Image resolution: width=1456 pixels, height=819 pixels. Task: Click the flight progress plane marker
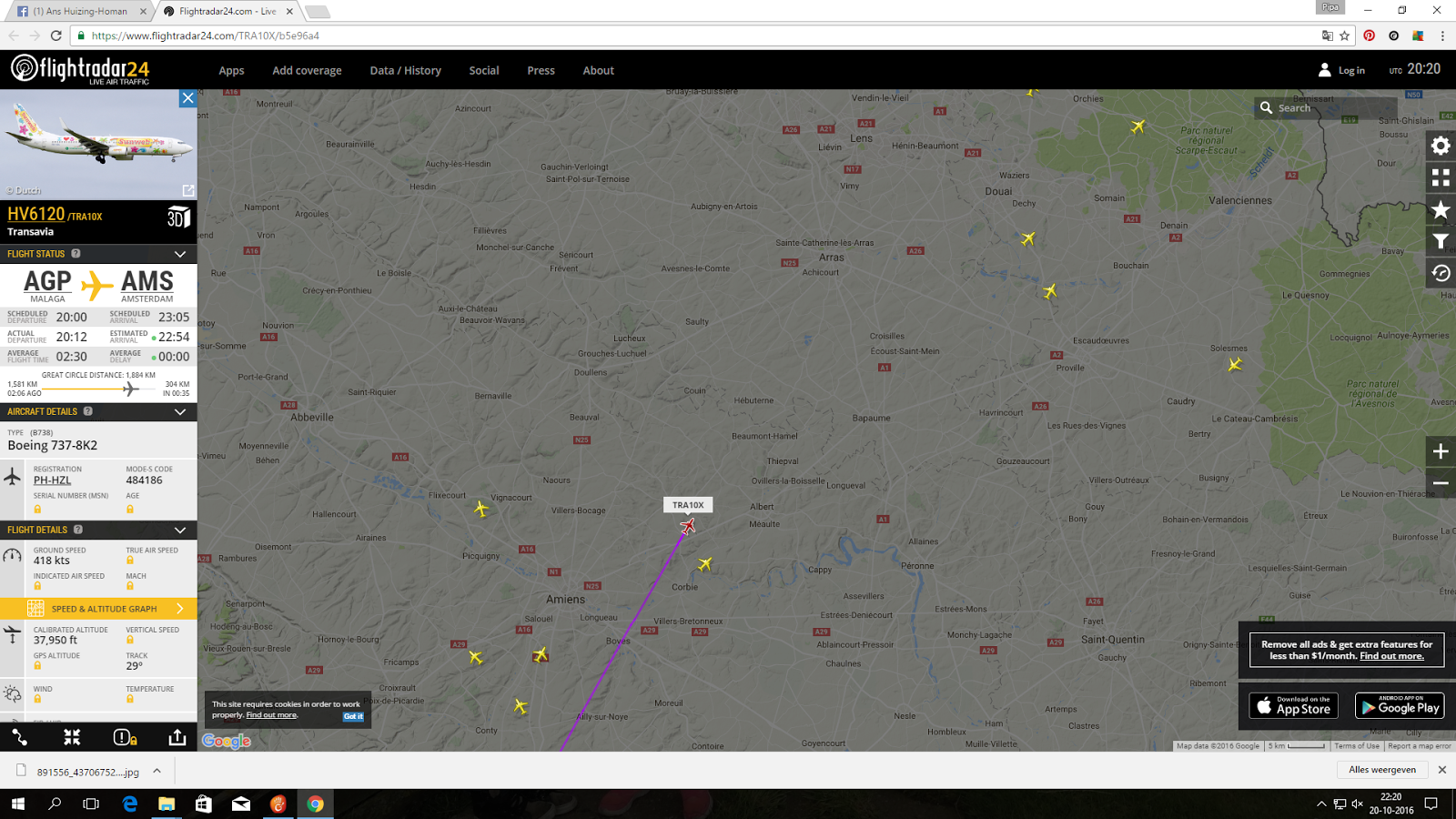coord(130,389)
